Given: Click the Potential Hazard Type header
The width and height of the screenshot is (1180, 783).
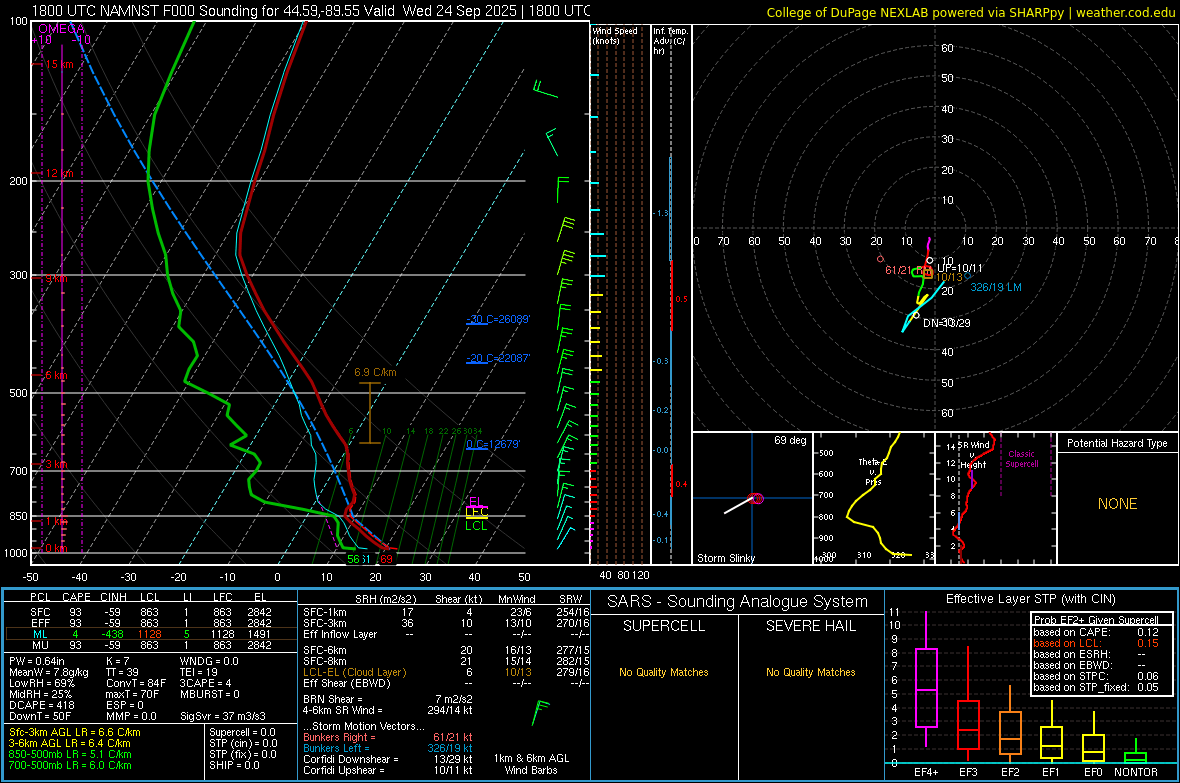Looking at the screenshot, I should [x=1117, y=443].
